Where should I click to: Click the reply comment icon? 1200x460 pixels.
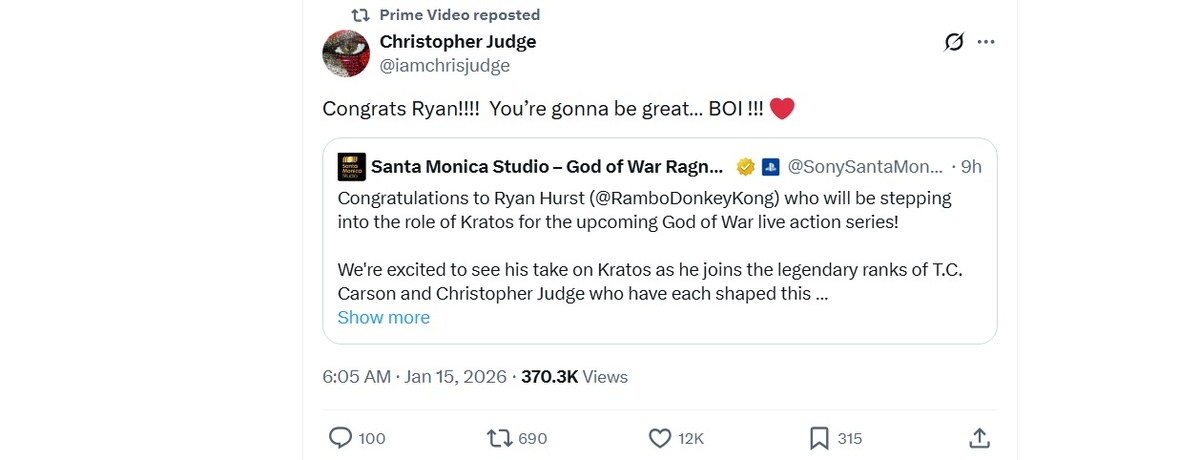(341, 438)
